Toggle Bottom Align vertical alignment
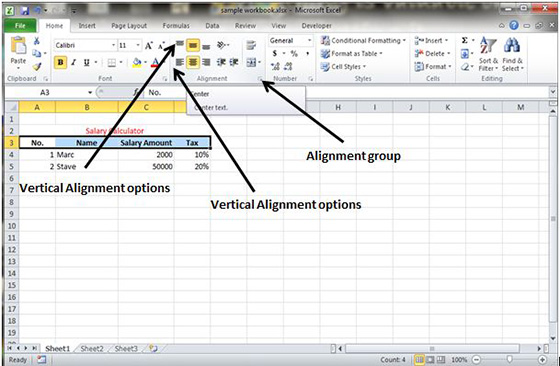560x366 pixels. [206, 46]
